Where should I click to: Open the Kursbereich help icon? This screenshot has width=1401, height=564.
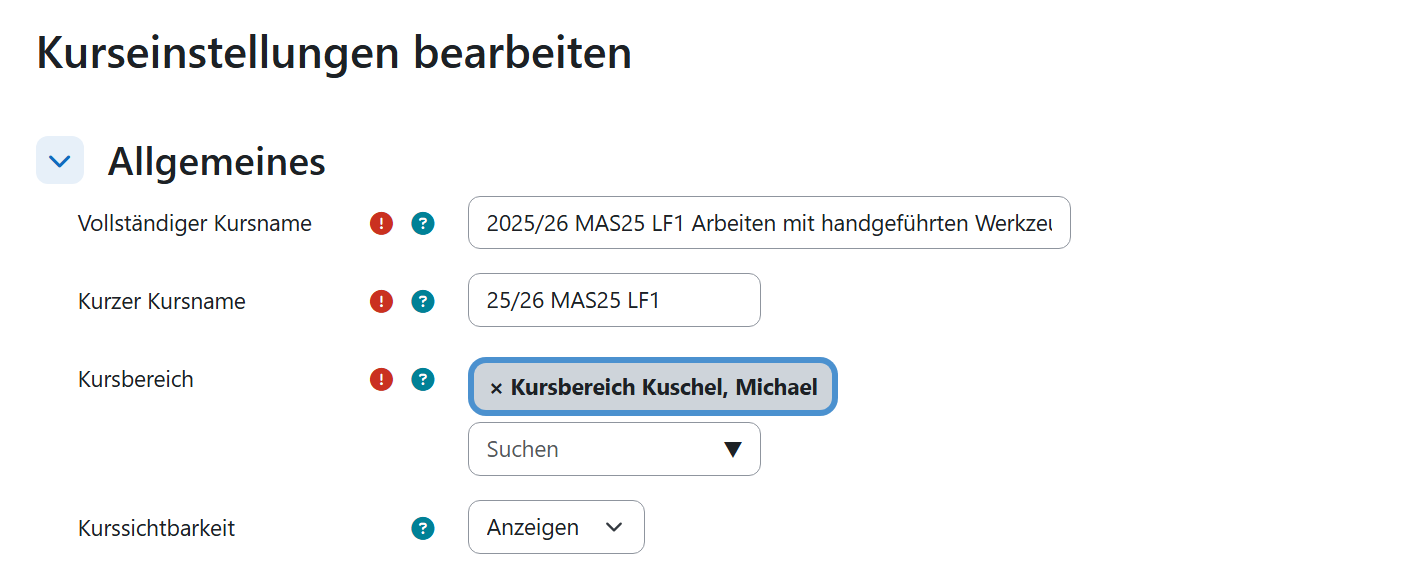[423, 379]
